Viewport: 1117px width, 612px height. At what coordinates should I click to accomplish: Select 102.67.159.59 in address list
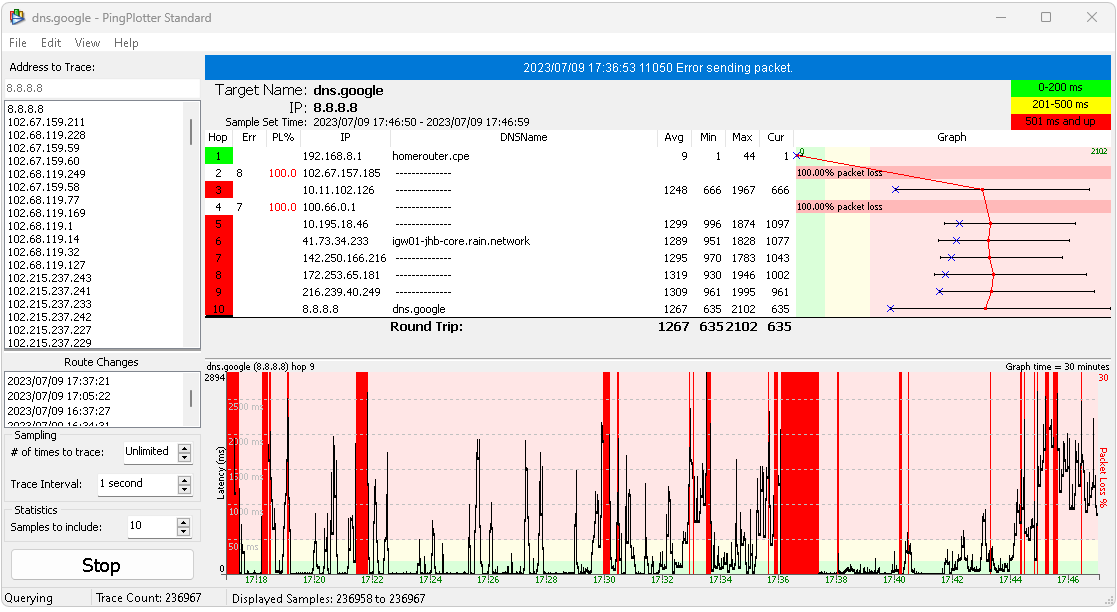click(43, 148)
